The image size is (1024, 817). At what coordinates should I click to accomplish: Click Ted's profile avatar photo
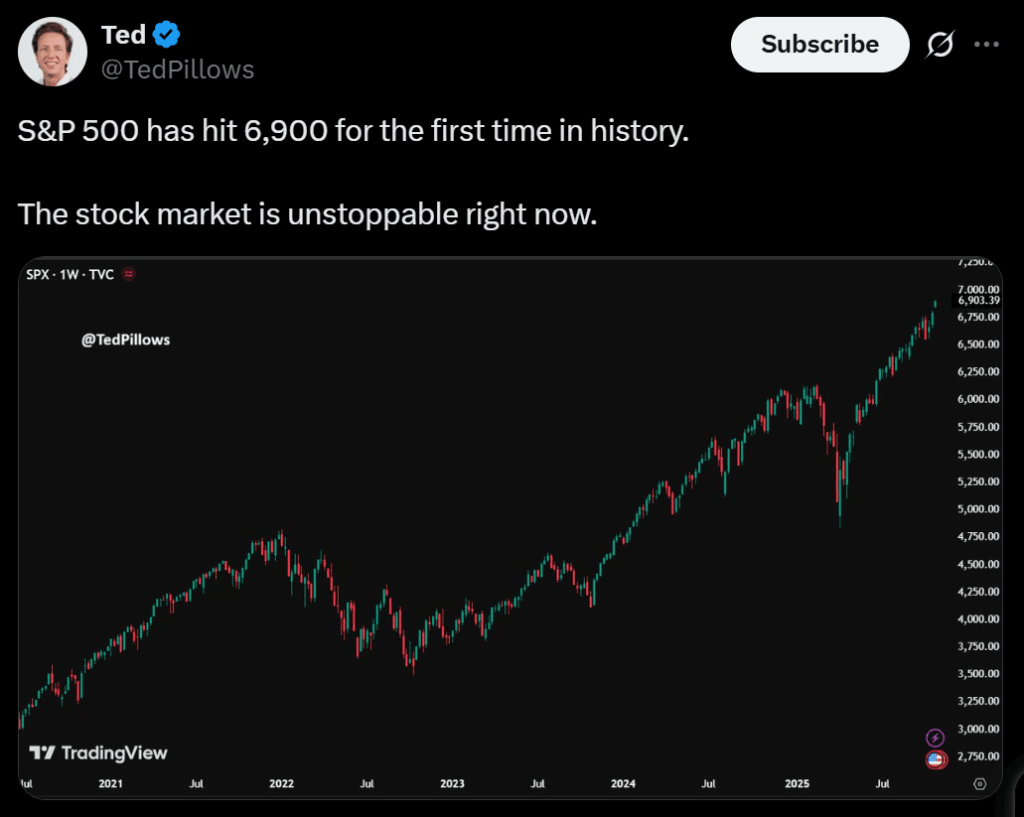coord(51,52)
